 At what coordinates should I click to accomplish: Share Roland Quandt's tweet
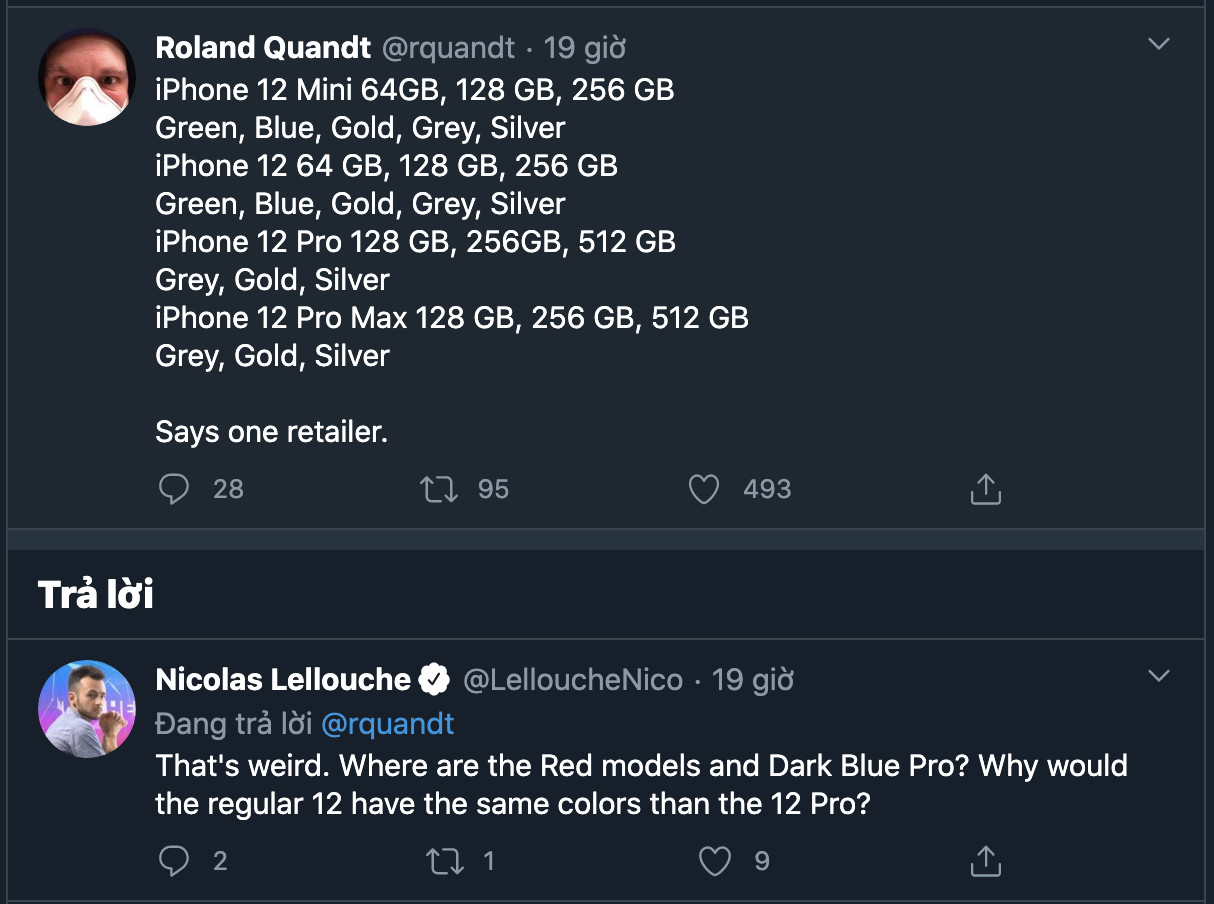pos(985,489)
